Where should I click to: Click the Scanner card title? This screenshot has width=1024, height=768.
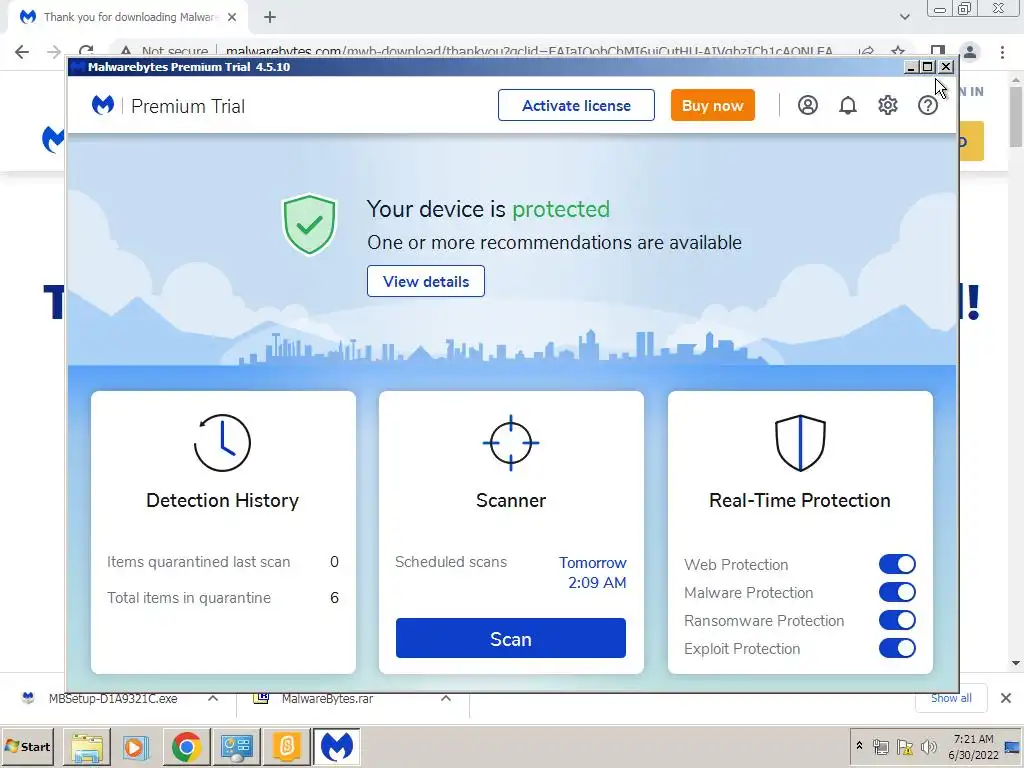[x=511, y=500]
